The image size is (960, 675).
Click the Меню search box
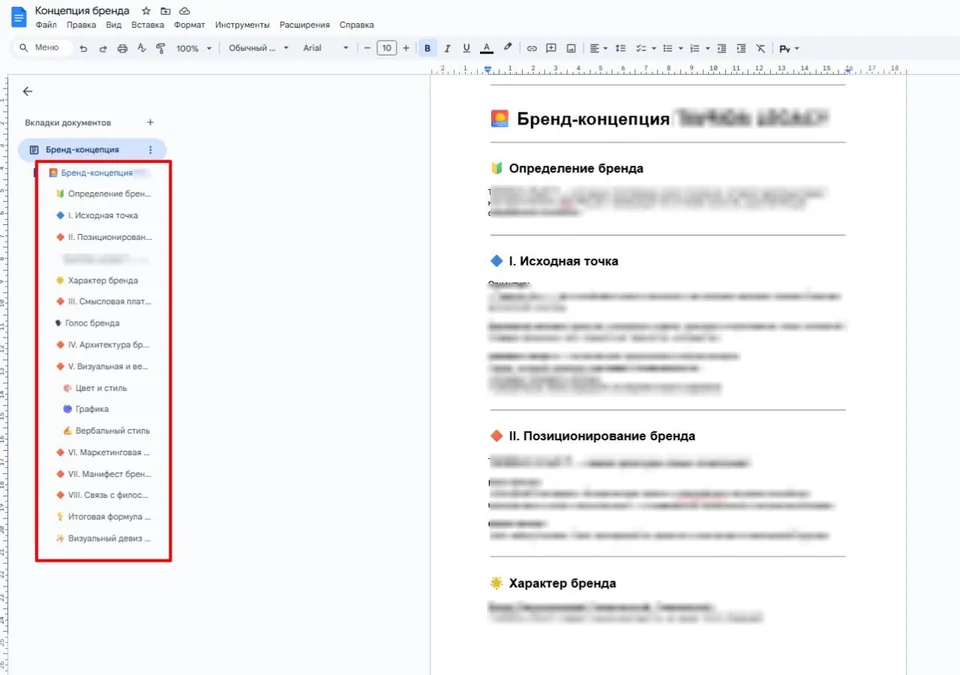point(42,47)
